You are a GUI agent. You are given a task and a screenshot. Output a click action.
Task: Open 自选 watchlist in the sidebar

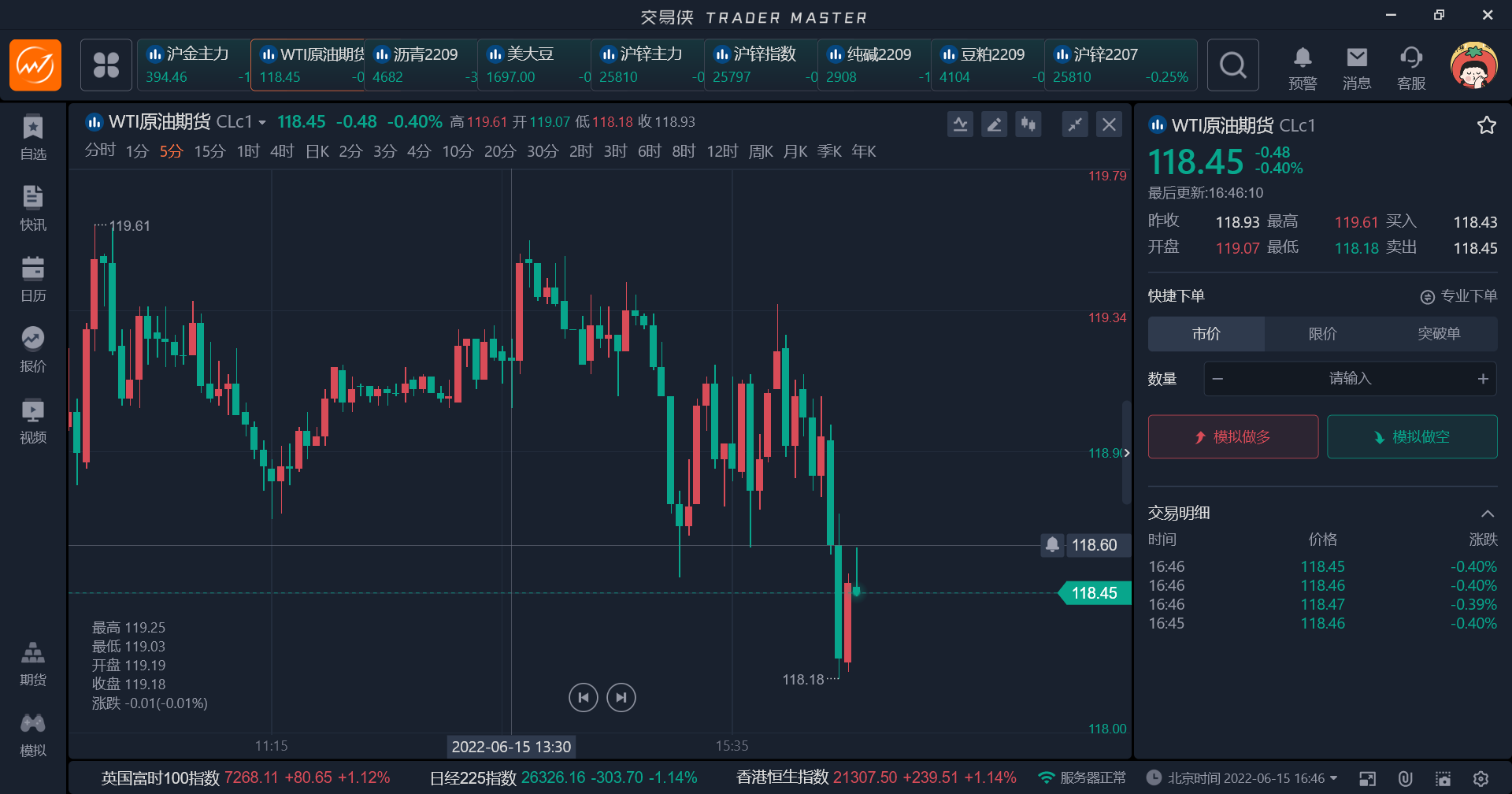pyautogui.click(x=33, y=138)
